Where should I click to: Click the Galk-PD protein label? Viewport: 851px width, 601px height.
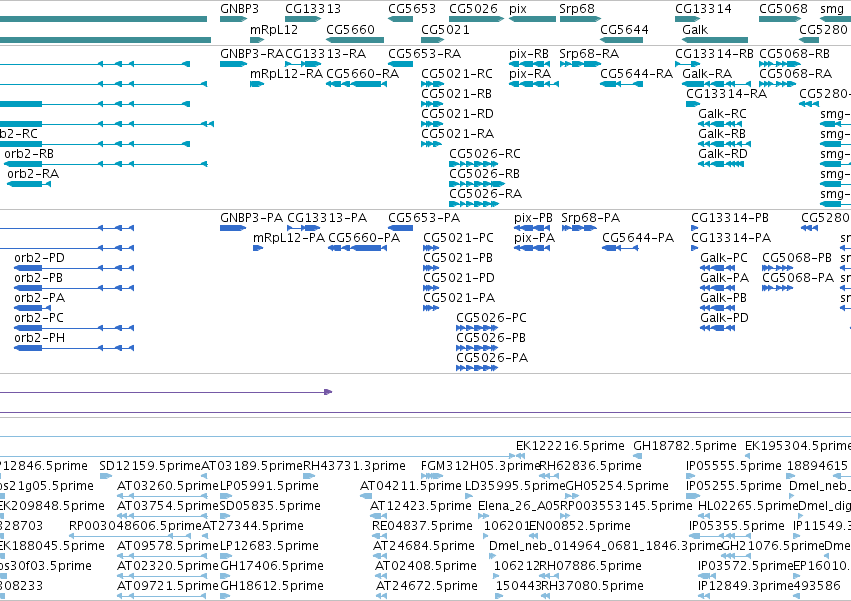(x=725, y=318)
